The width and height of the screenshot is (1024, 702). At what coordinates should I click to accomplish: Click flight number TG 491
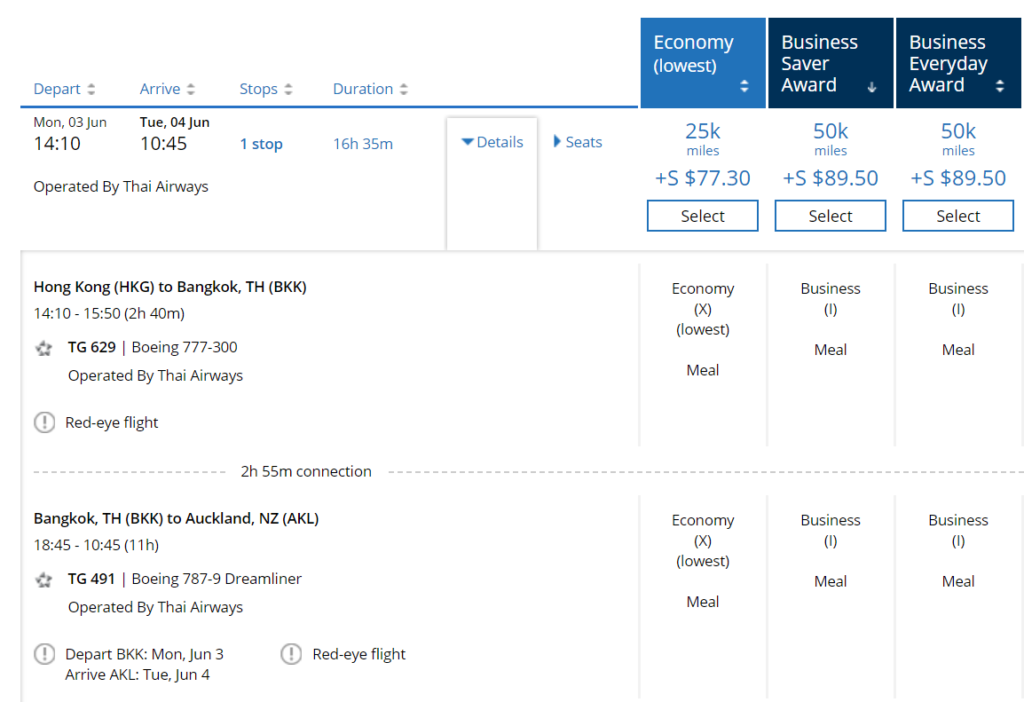(91, 579)
